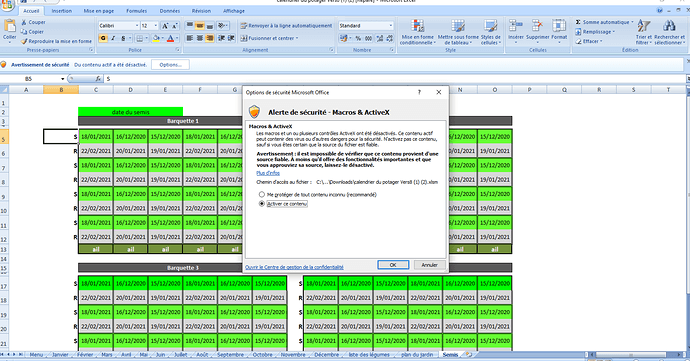Open the Décembre sheet tab

click(327, 354)
